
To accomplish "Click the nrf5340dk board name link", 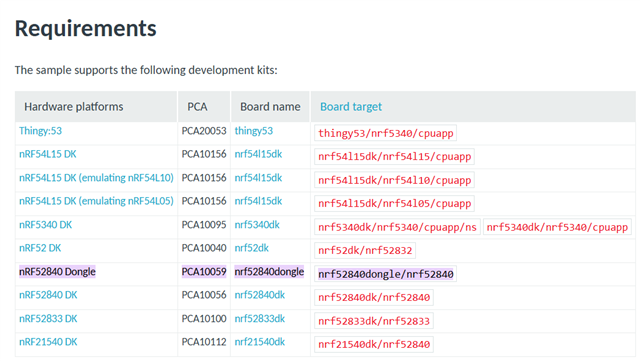I will pos(257,225).
